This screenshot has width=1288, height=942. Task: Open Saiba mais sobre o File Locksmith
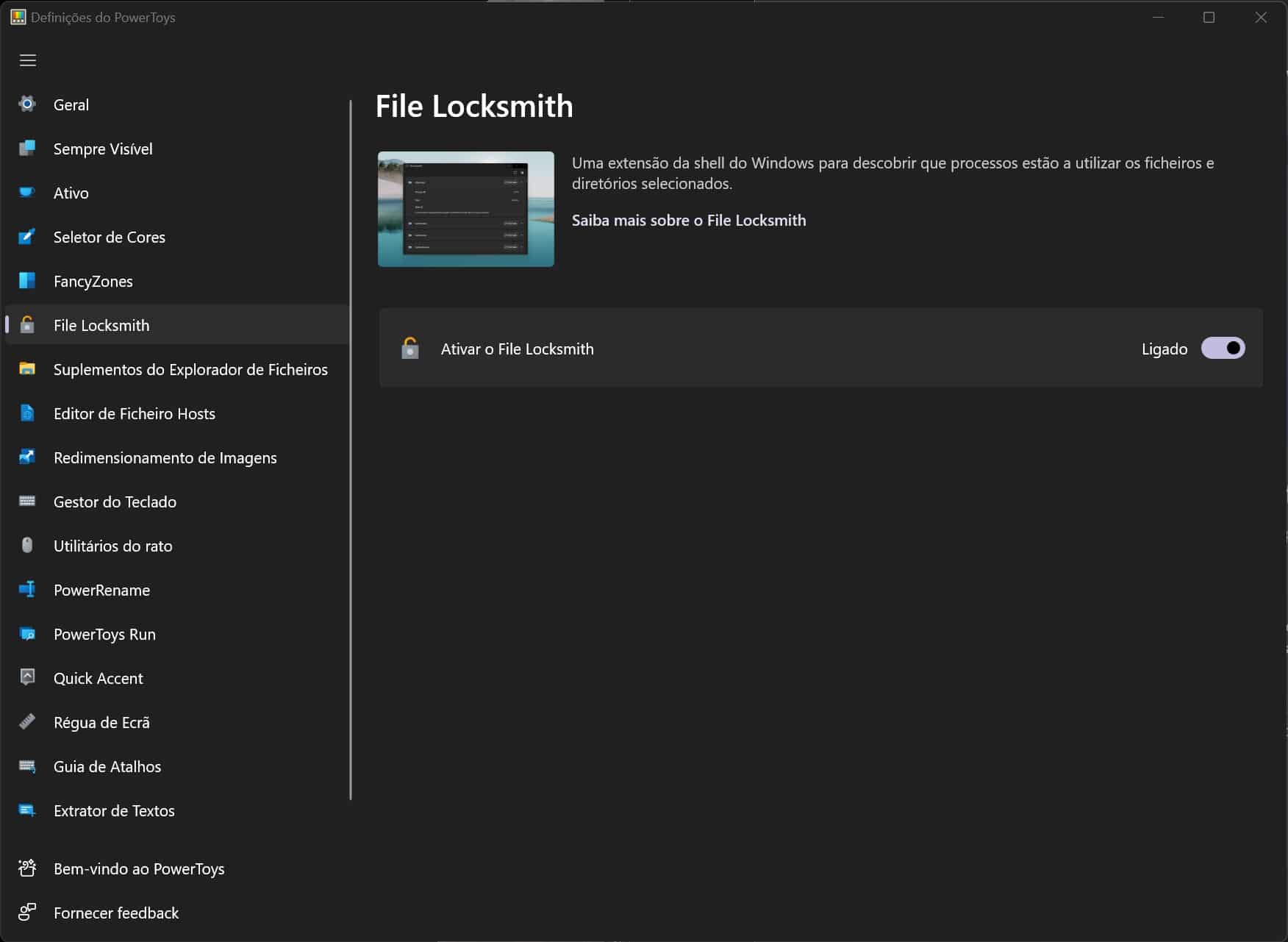tap(688, 221)
